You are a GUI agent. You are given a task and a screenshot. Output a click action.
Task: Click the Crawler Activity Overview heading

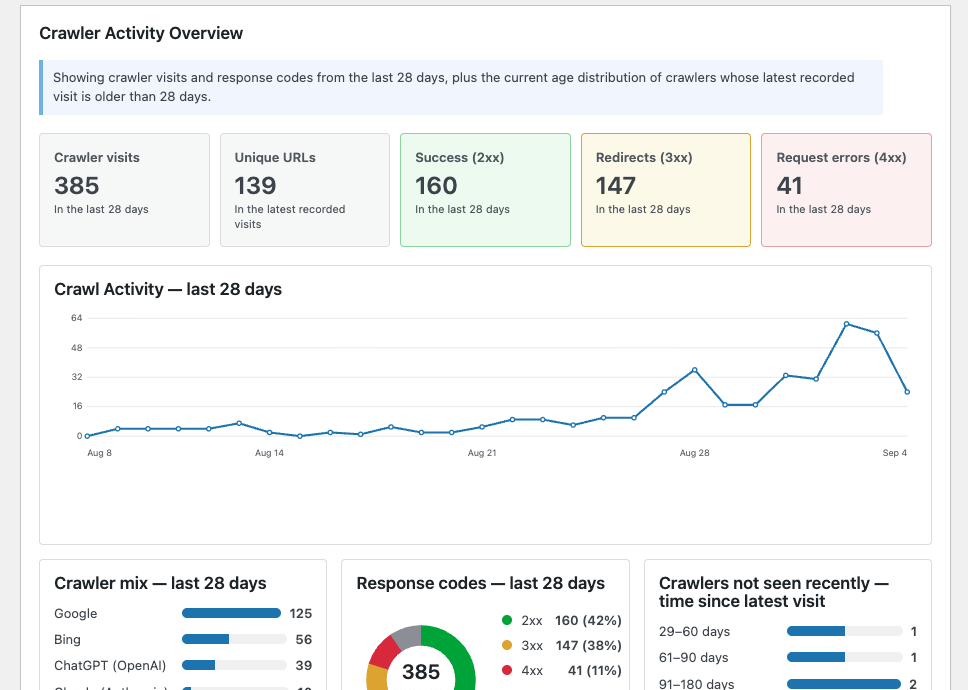point(141,33)
